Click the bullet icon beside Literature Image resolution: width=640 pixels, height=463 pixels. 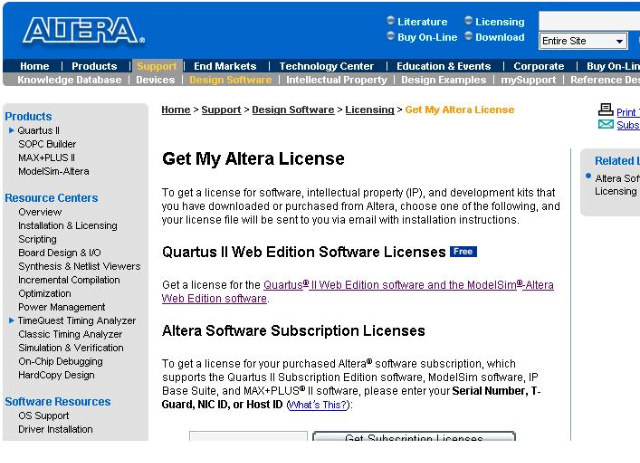391,20
